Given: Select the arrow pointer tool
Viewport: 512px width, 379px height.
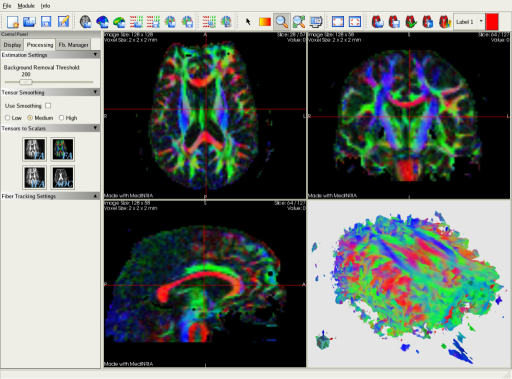Looking at the screenshot, I should 248,22.
